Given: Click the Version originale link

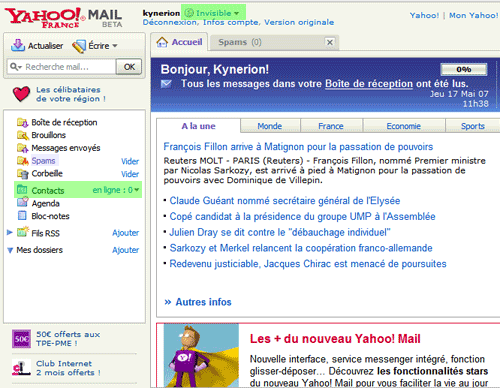Looking at the screenshot, I should [x=299, y=22].
